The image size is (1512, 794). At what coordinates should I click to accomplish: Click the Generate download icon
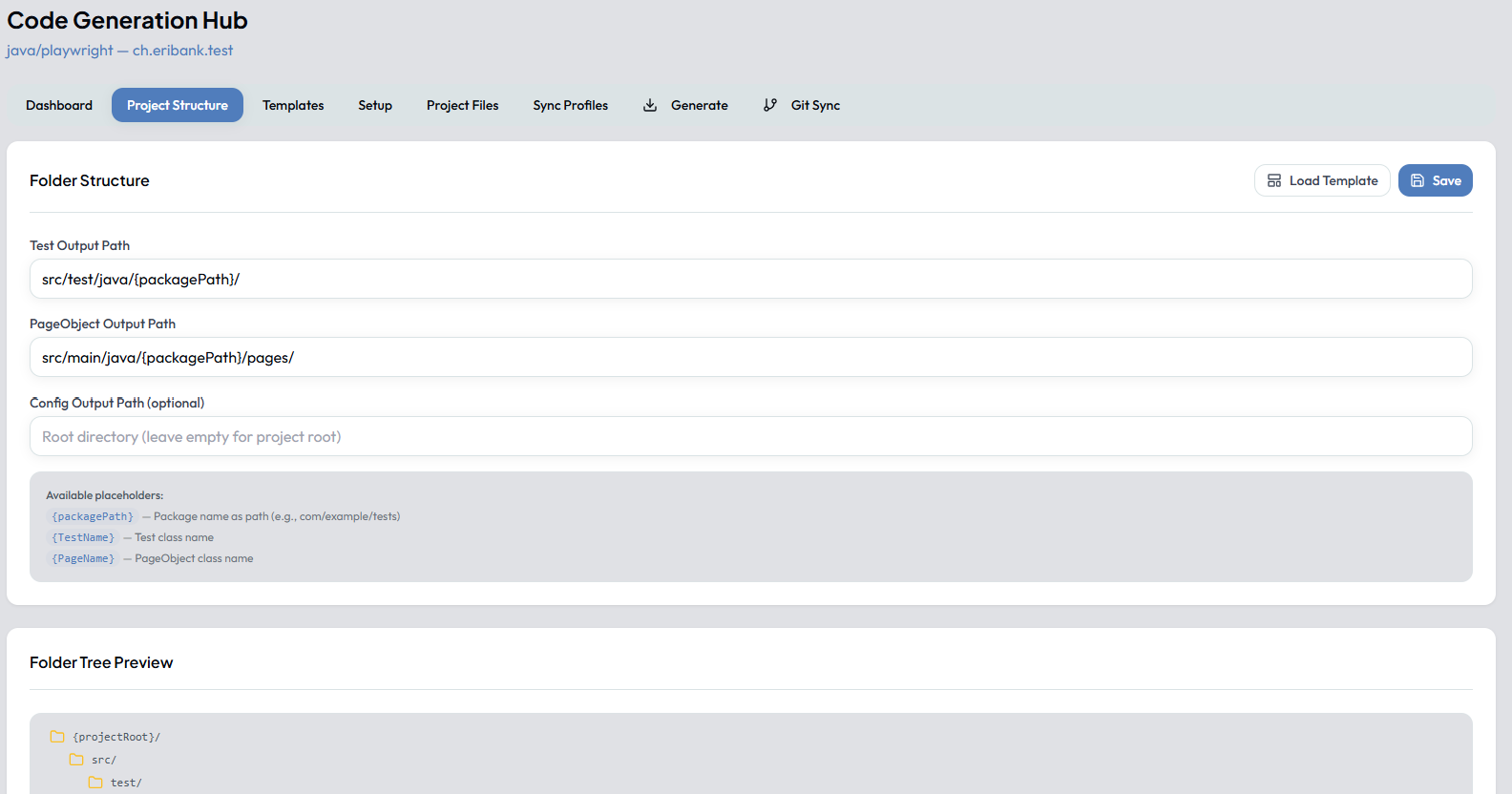(x=650, y=105)
